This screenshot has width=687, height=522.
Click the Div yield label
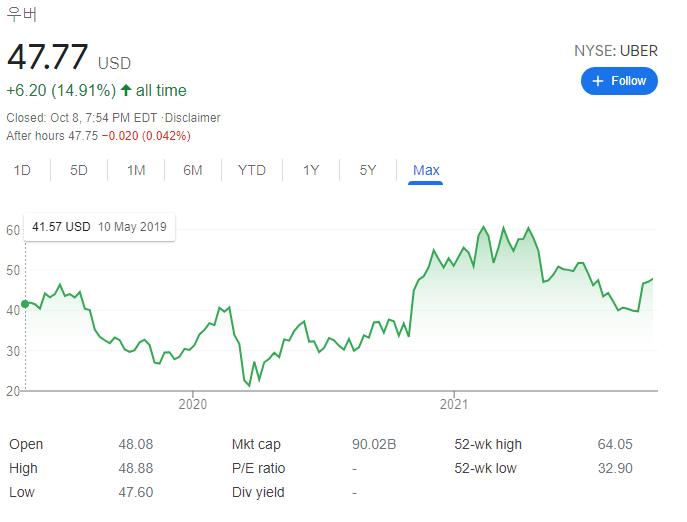click(x=258, y=492)
